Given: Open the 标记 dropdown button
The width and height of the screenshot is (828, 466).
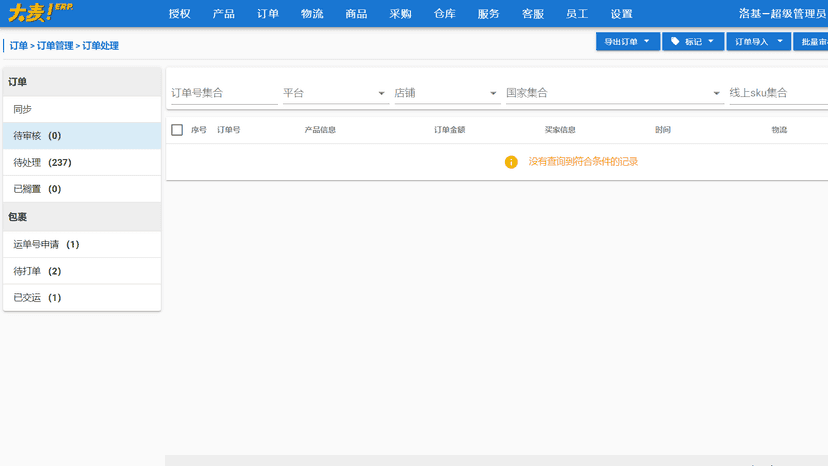Looking at the screenshot, I should point(693,42).
